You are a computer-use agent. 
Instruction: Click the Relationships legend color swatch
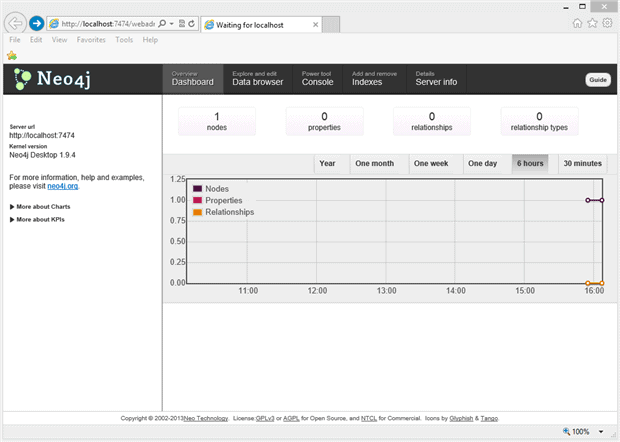[197, 212]
